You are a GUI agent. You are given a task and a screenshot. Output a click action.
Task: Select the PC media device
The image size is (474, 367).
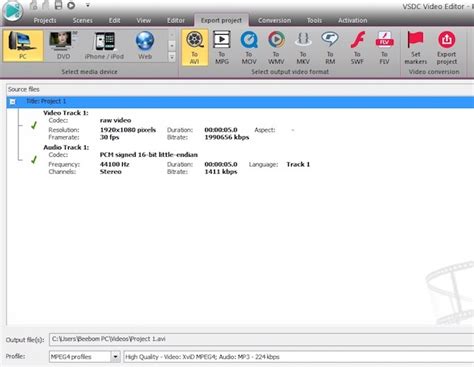[x=23, y=45]
